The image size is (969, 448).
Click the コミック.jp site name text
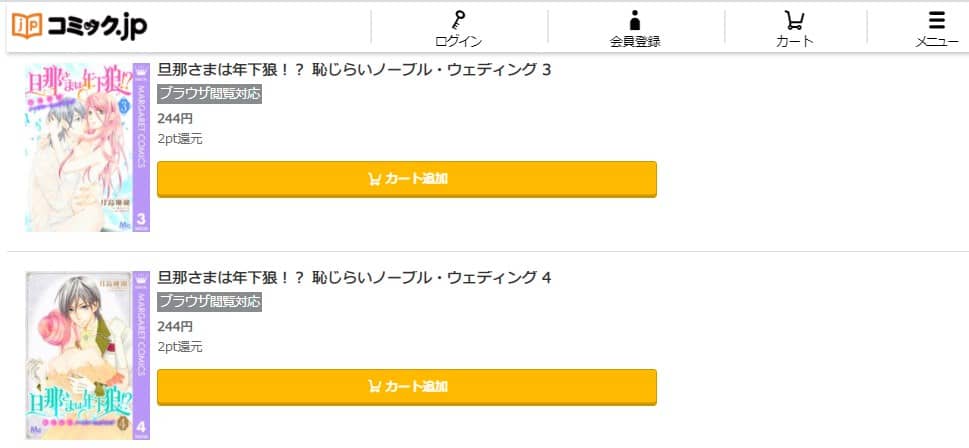click(97, 27)
